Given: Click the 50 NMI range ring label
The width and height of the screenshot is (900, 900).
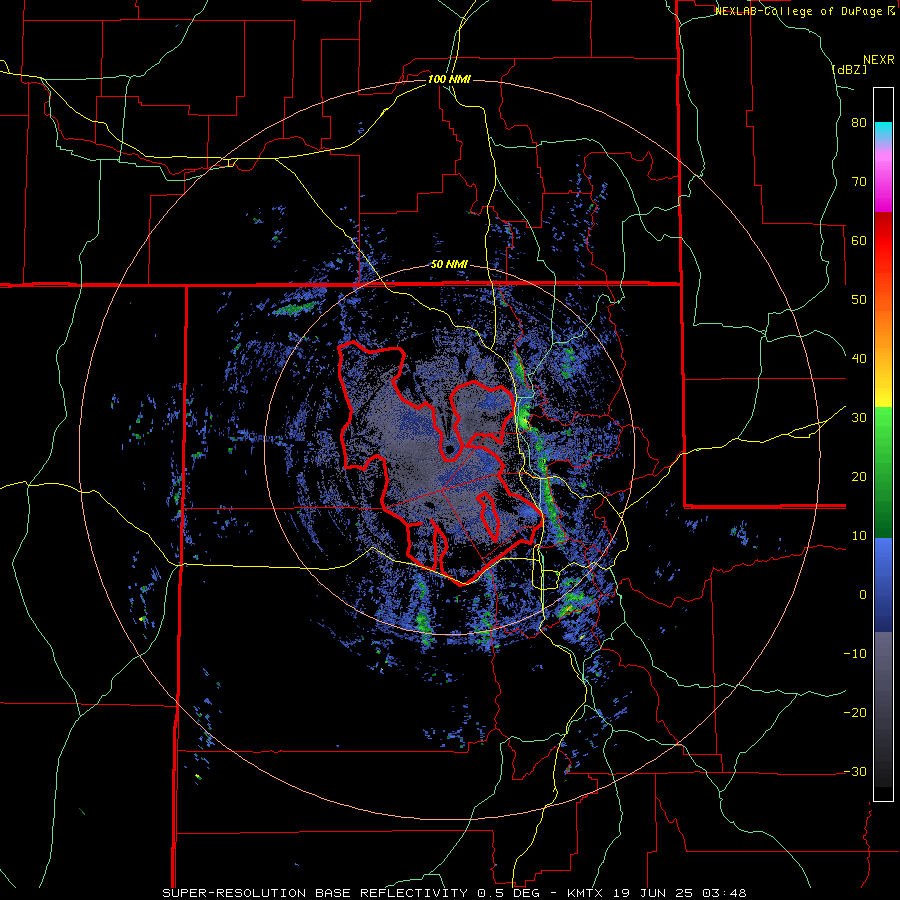Looking at the screenshot, I should (x=449, y=265).
